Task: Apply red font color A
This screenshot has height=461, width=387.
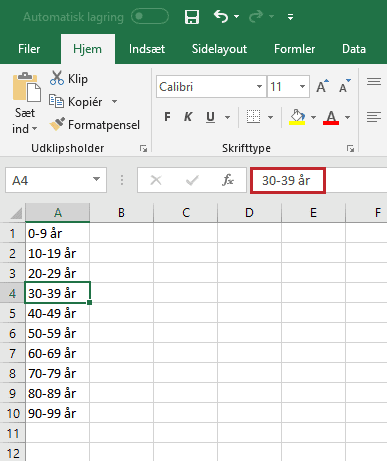Action: coord(331,117)
